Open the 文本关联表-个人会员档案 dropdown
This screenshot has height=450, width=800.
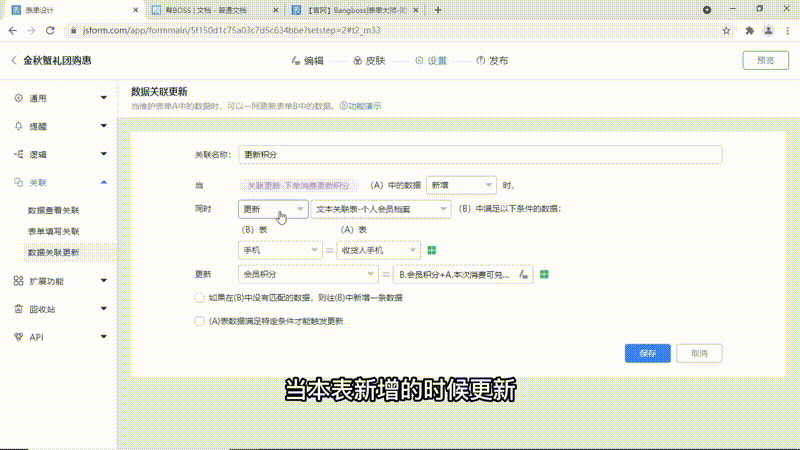pyautogui.click(x=380, y=209)
